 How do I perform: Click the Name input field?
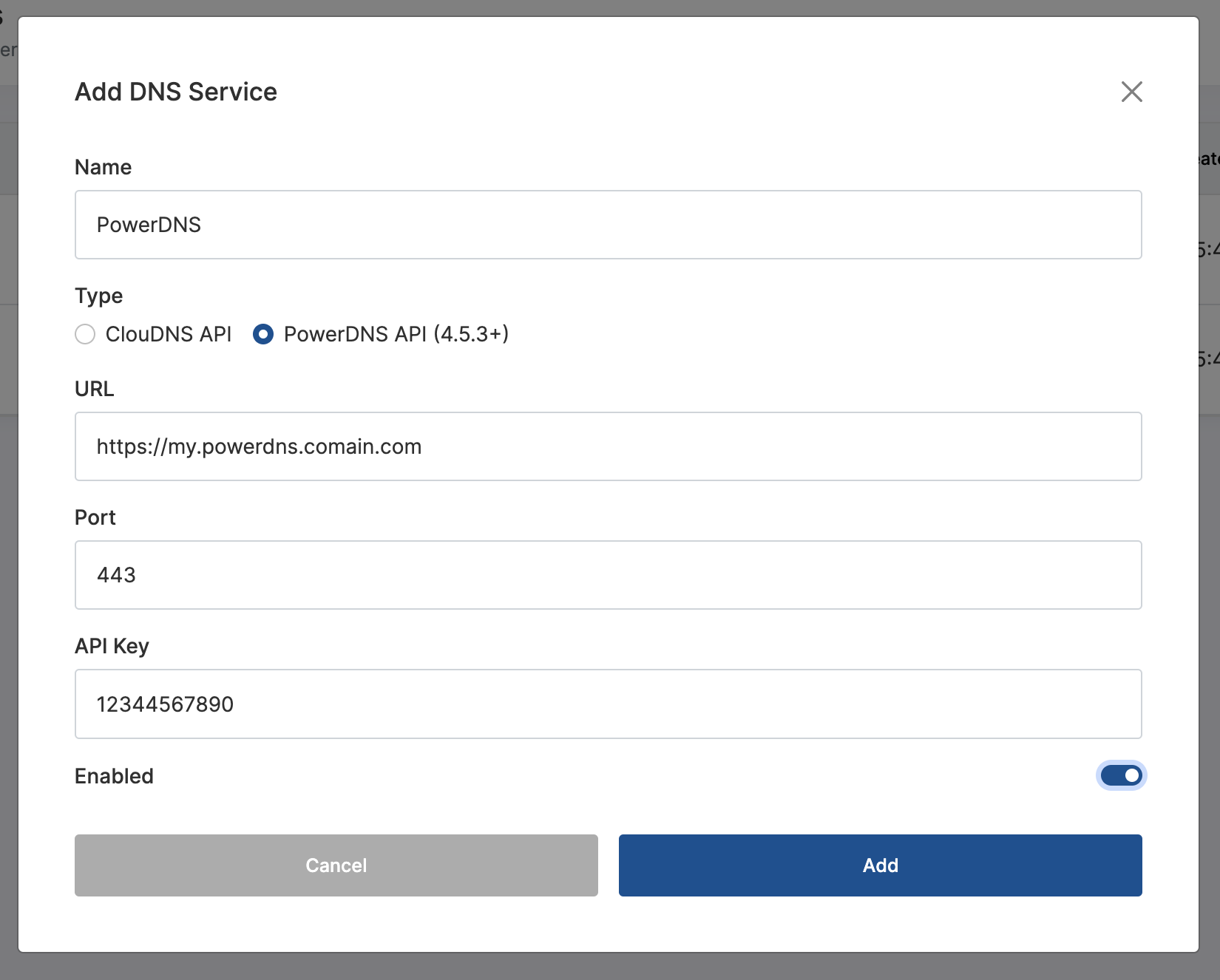tap(608, 225)
